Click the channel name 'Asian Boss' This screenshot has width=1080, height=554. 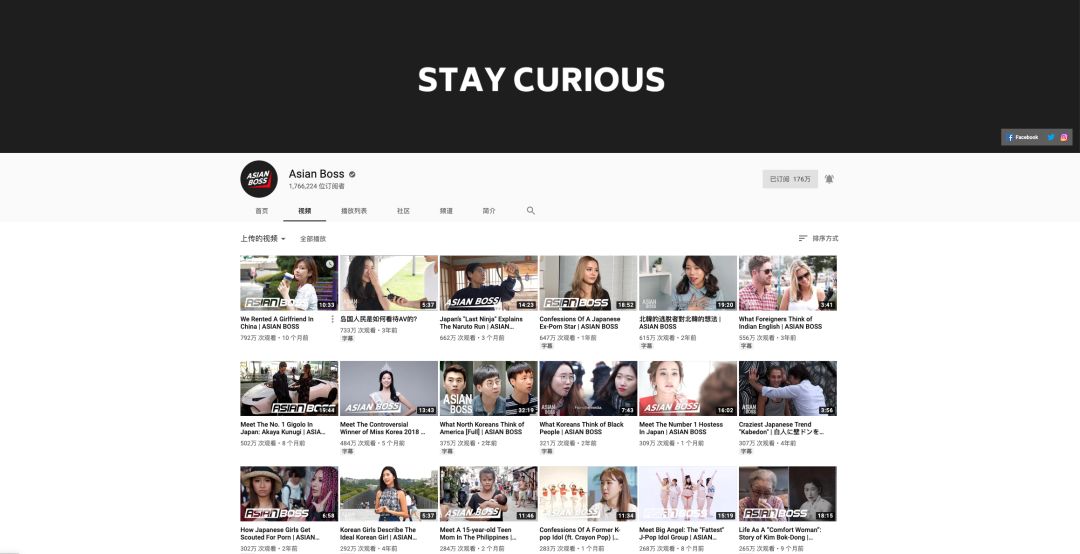316,174
